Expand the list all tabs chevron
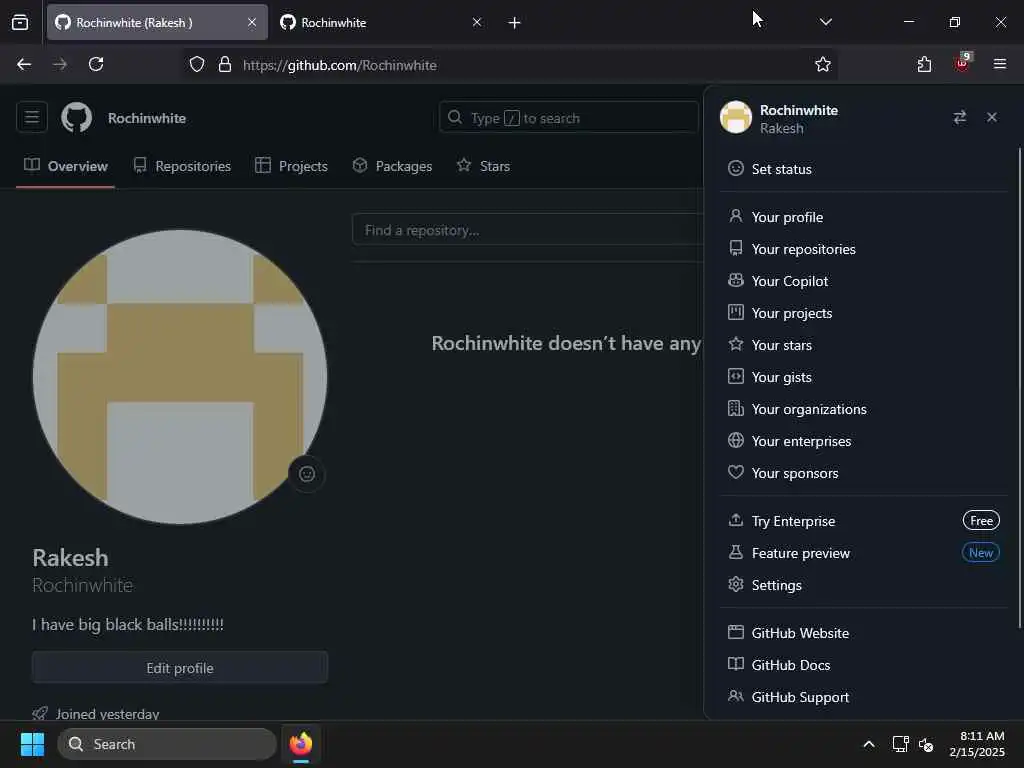The width and height of the screenshot is (1024, 768). click(825, 22)
